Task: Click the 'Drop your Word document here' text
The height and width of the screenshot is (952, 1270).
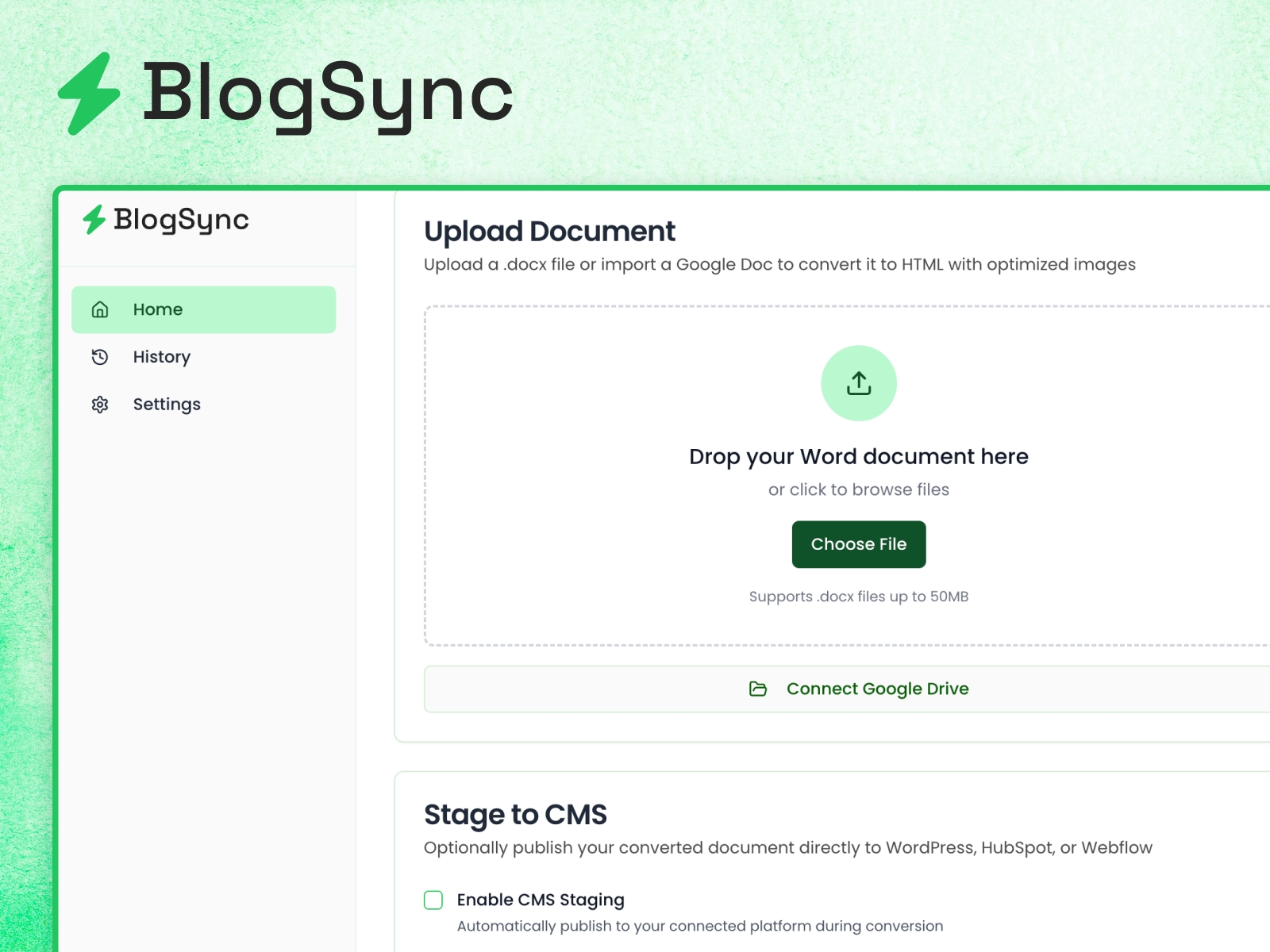Action: [858, 456]
